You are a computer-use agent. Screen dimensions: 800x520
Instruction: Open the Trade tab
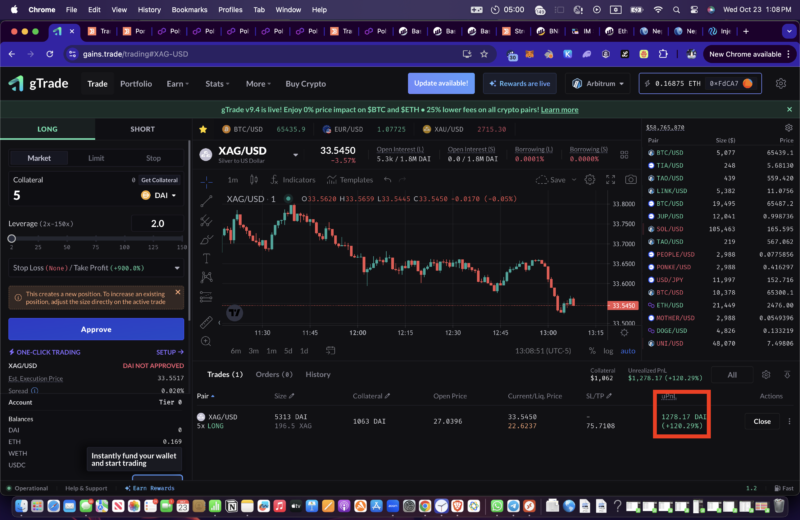[97, 84]
